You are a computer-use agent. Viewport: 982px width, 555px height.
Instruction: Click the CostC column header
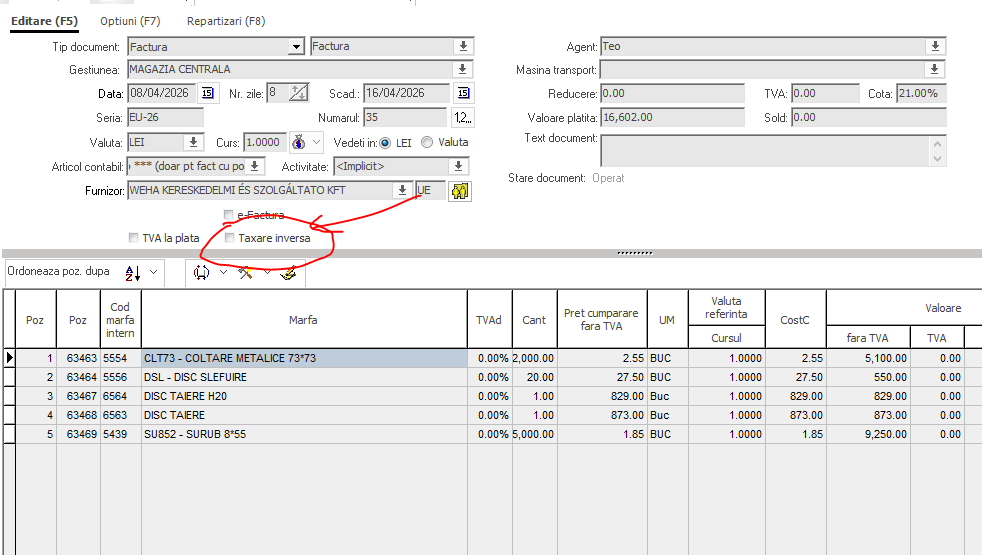[x=795, y=319]
